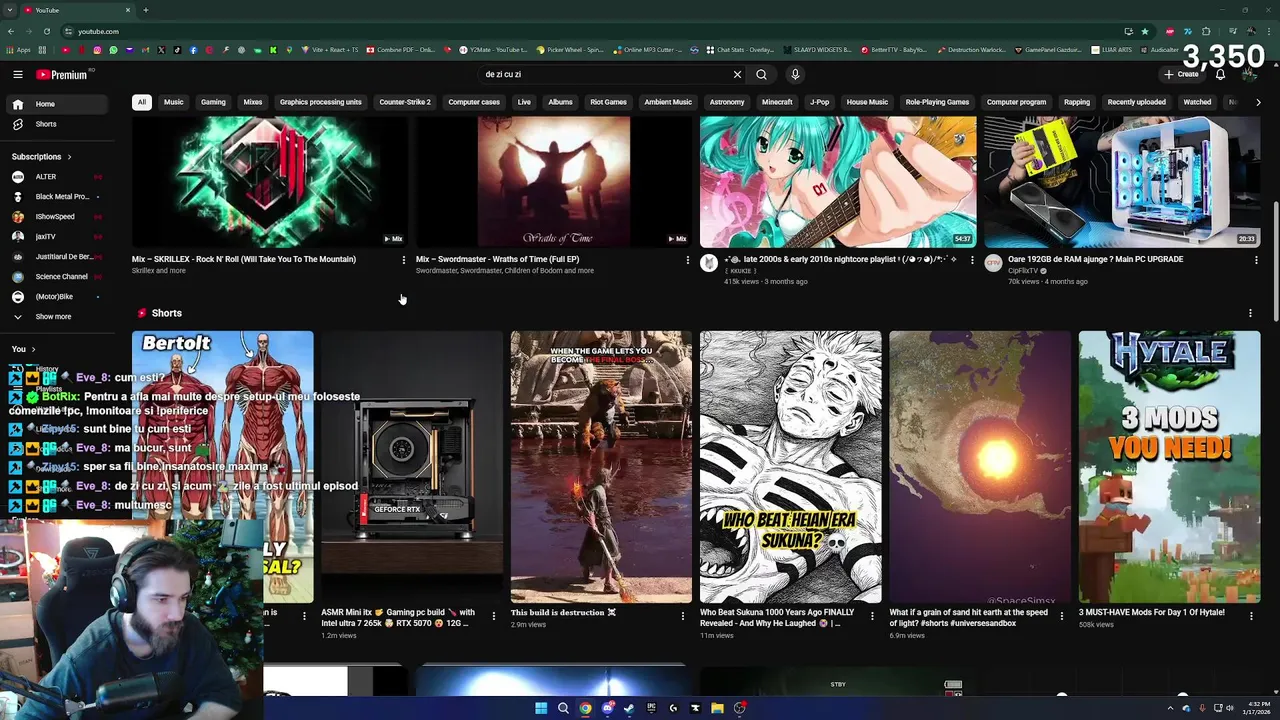Screen dimensions: 1280x720
Task: Open options for the Hytale mods short
Action: click(x=1251, y=616)
